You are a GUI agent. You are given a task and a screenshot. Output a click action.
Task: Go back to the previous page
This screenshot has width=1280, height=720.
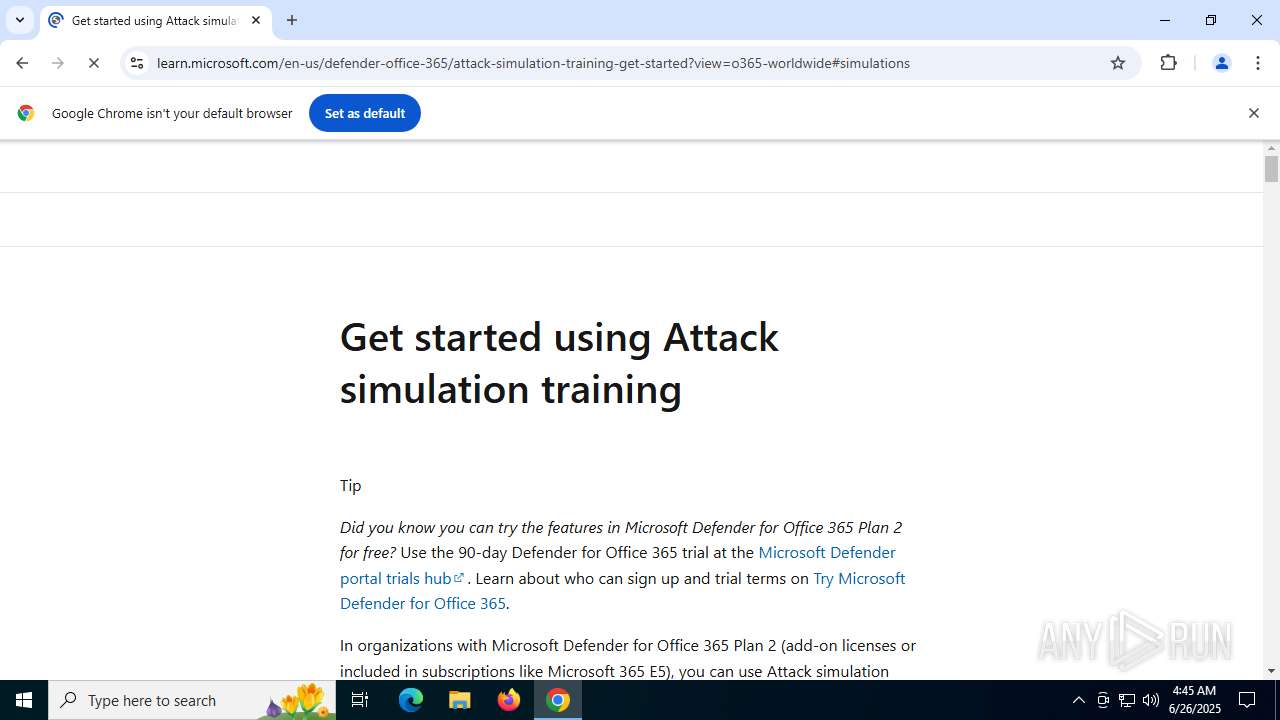[22, 63]
